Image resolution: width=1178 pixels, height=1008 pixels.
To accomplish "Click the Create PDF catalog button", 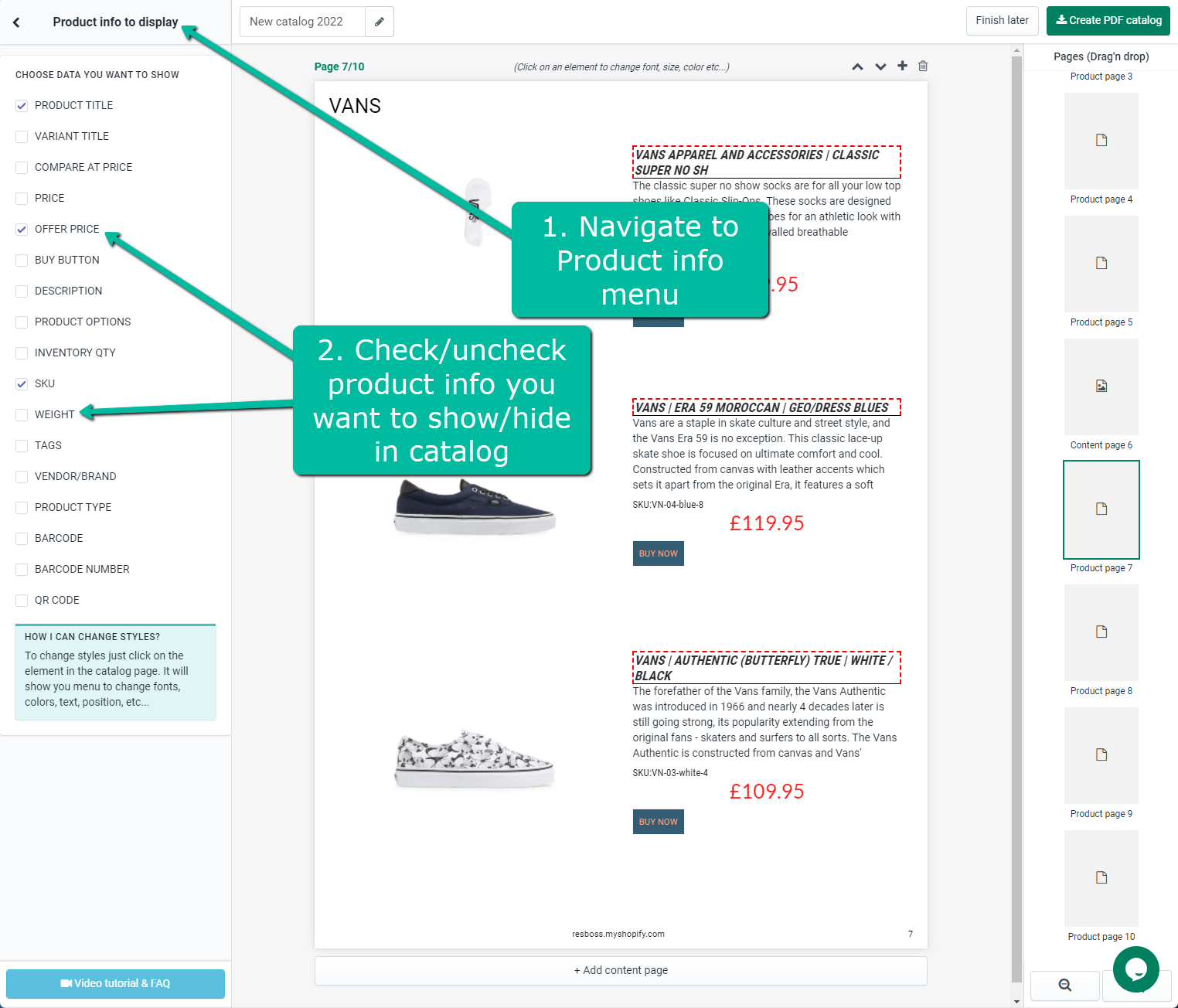I will (1108, 21).
